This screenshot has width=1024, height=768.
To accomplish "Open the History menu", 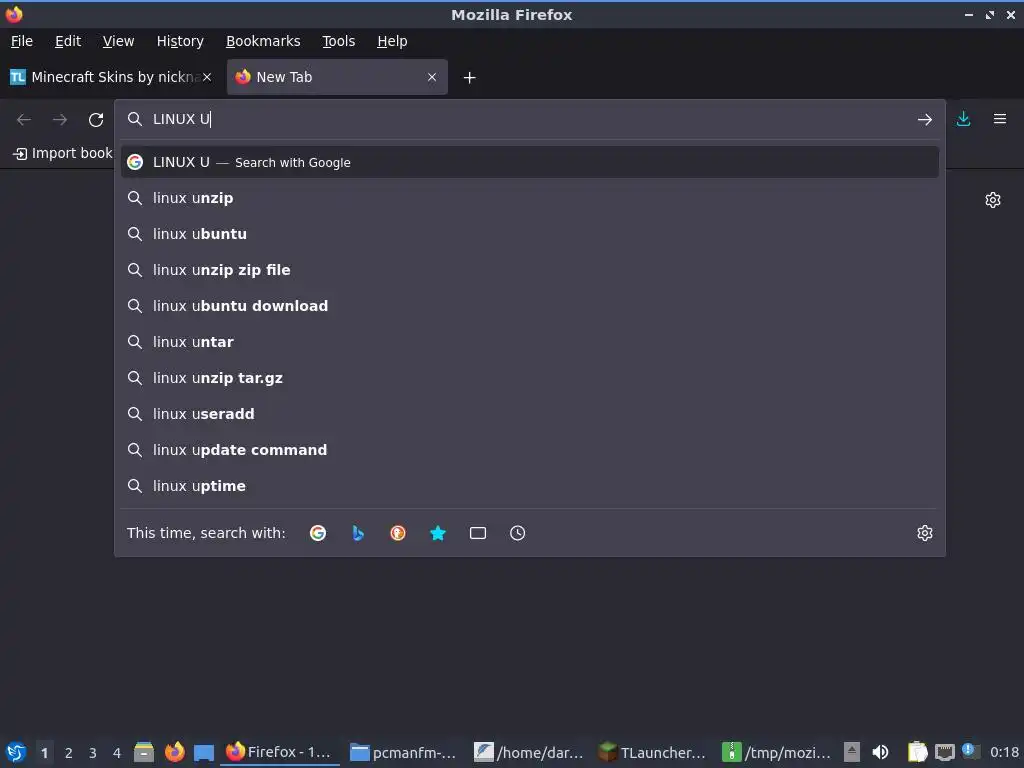I will (x=180, y=41).
